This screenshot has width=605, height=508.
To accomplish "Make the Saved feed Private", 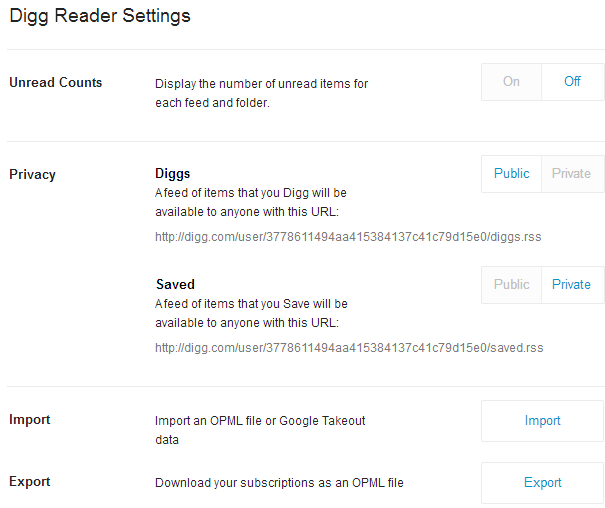I will [x=572, y=284].
